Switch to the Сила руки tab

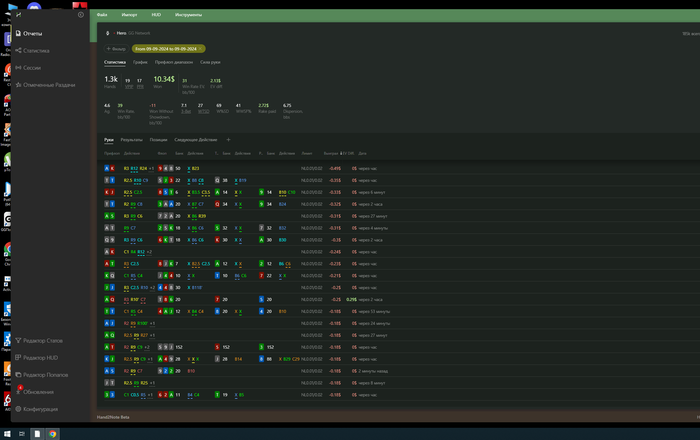210,62
